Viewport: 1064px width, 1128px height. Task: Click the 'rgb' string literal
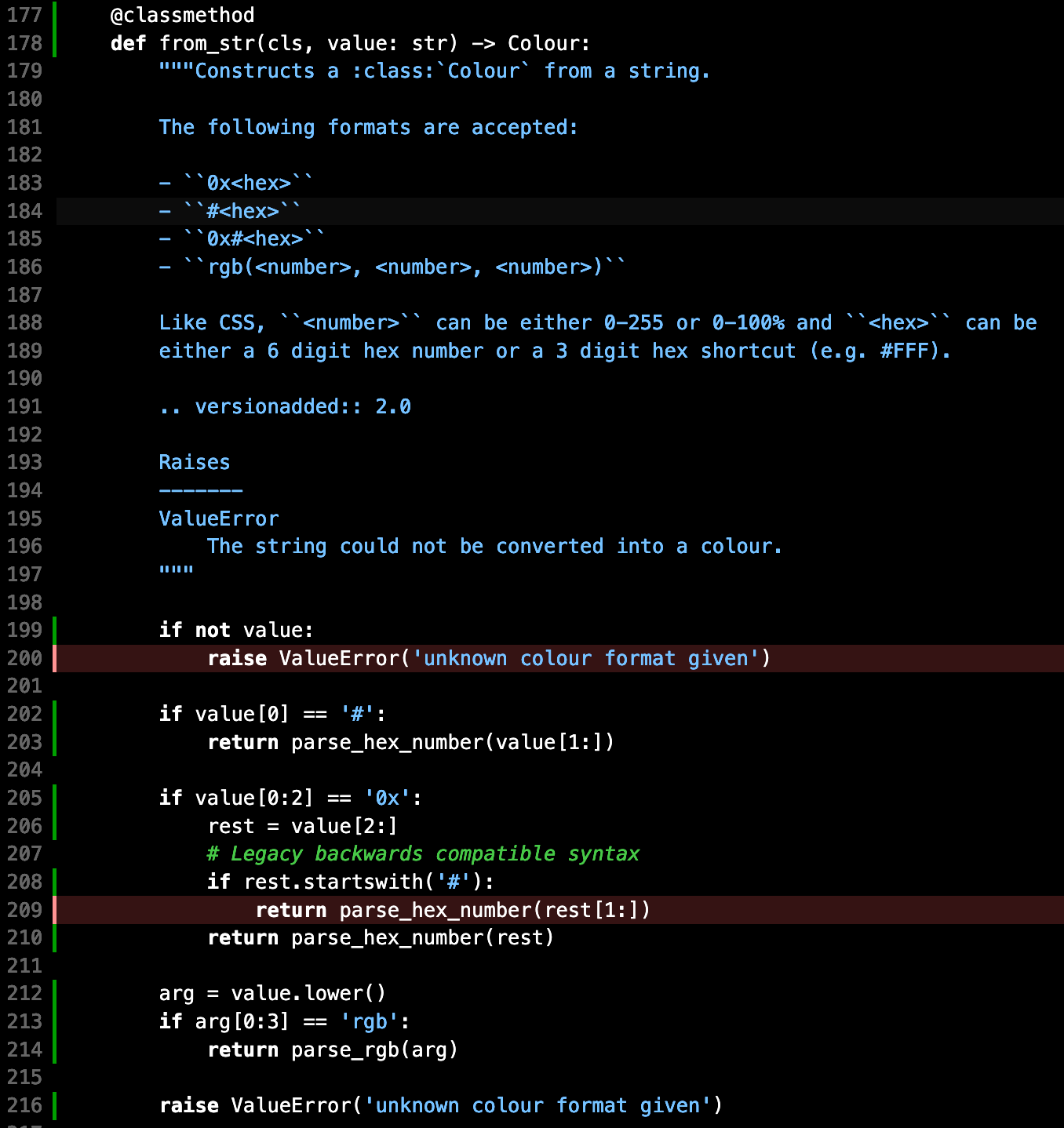369,1021
